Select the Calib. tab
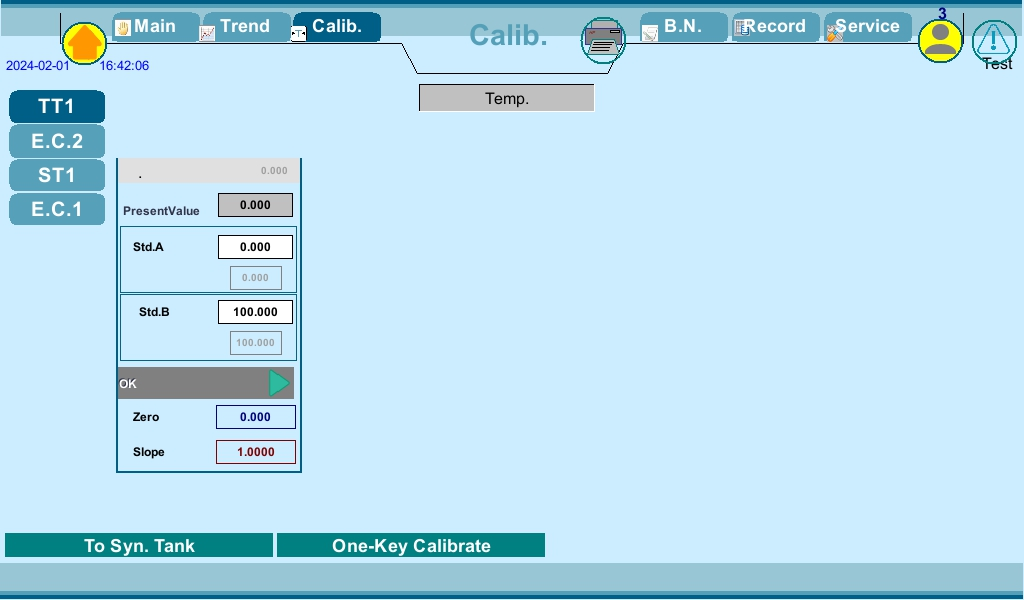This screenshot has height=600, width=1024. pyautogui.click(x=336, y=27)
